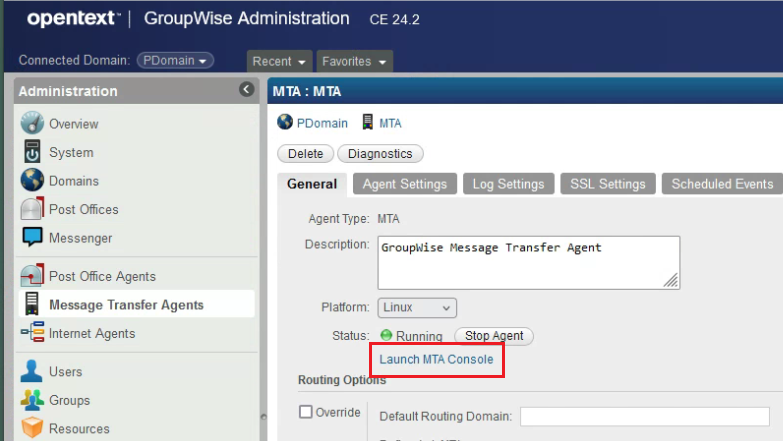Open the Scheduled Events tab
This screenshot has height=441, width=783.
722,184
